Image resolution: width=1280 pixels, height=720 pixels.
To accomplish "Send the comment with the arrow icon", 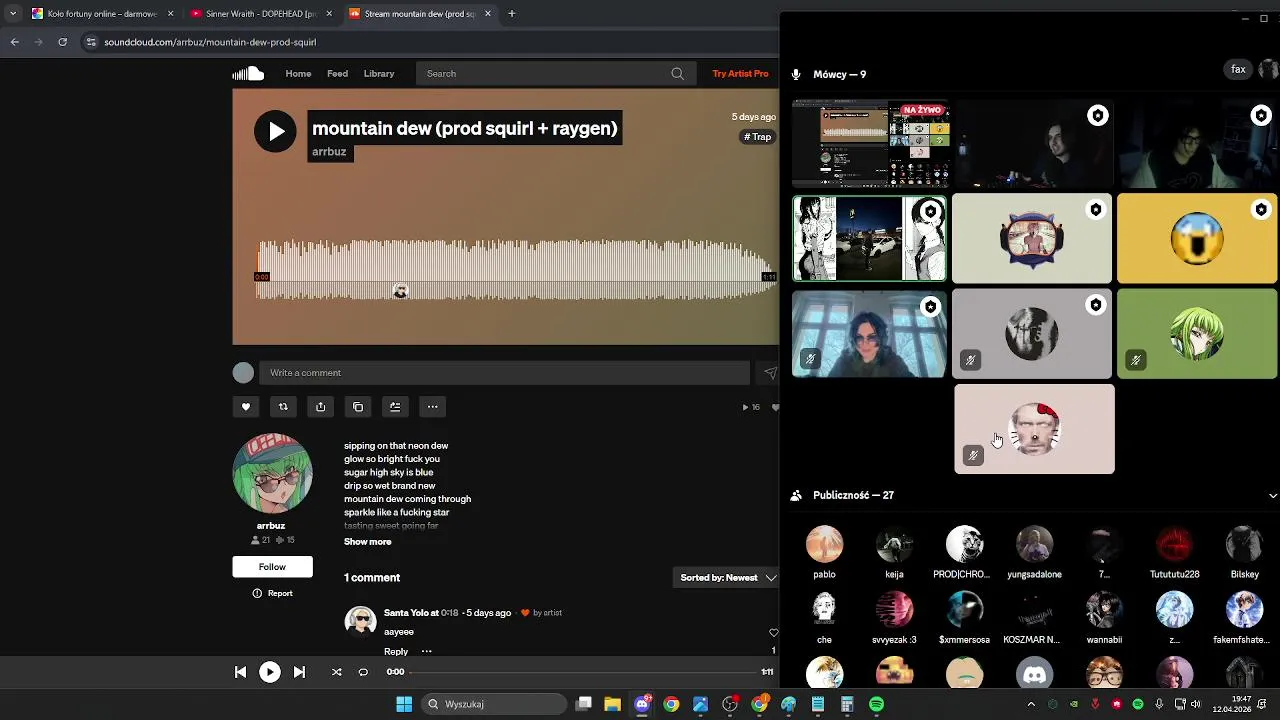I will click(x=770, y=373).
